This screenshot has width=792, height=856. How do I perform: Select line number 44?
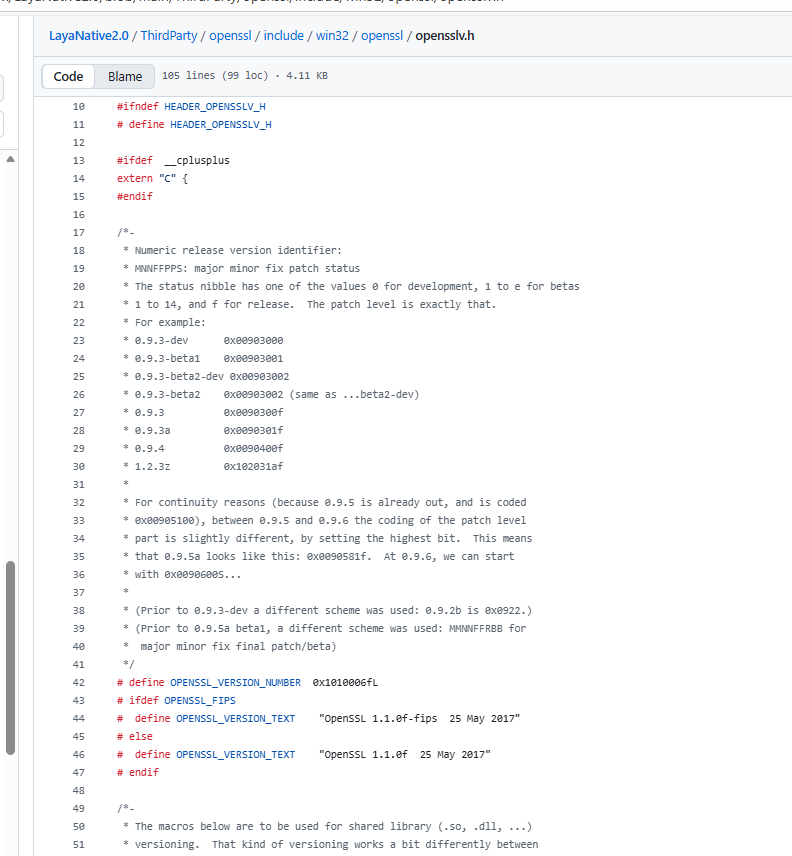79,718
